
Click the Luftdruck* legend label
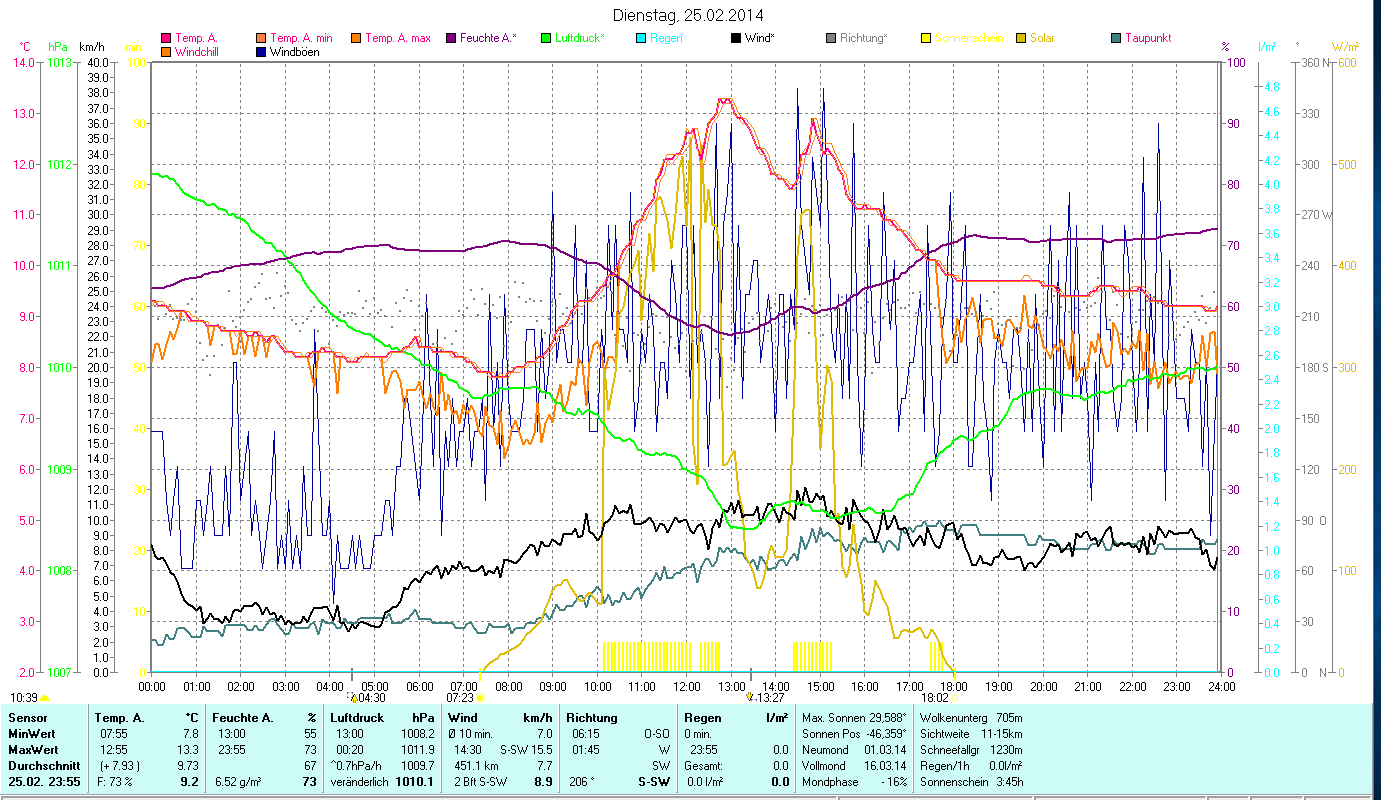click(x=580, y=39)
